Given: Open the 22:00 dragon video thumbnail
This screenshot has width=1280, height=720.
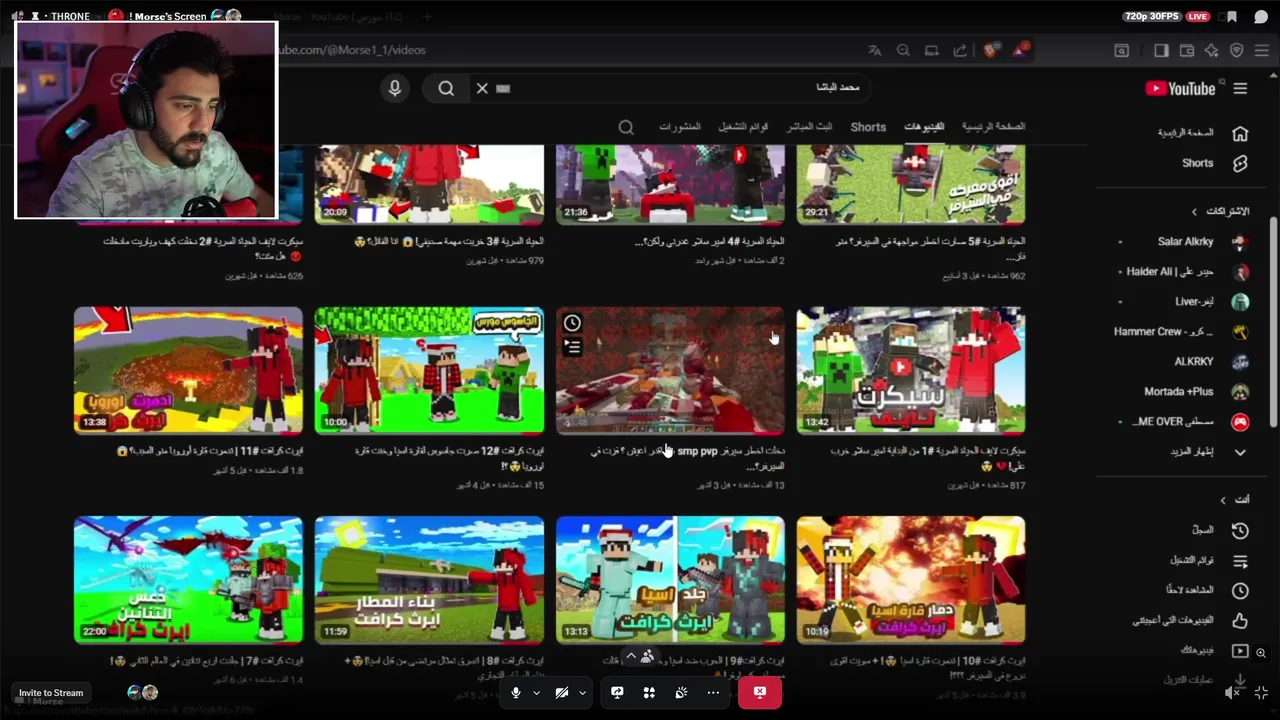Looking at the screenshot, I should [188, 579].
